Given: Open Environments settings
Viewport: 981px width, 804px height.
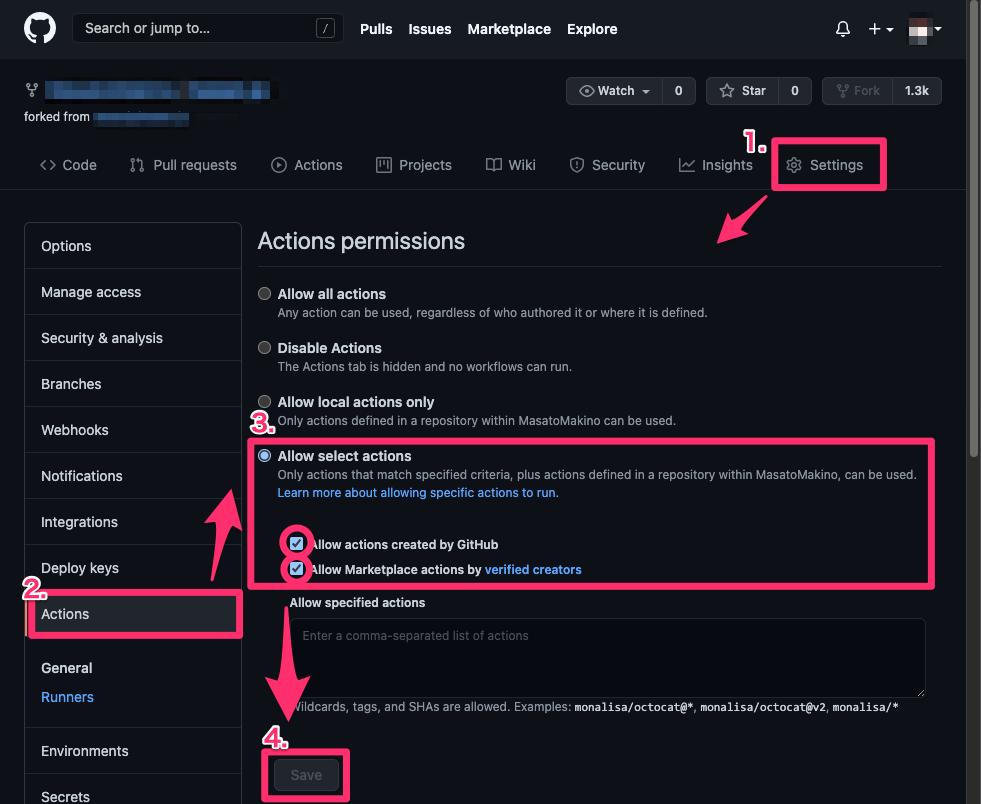Looking at the screenshot, I should [133, 751].
